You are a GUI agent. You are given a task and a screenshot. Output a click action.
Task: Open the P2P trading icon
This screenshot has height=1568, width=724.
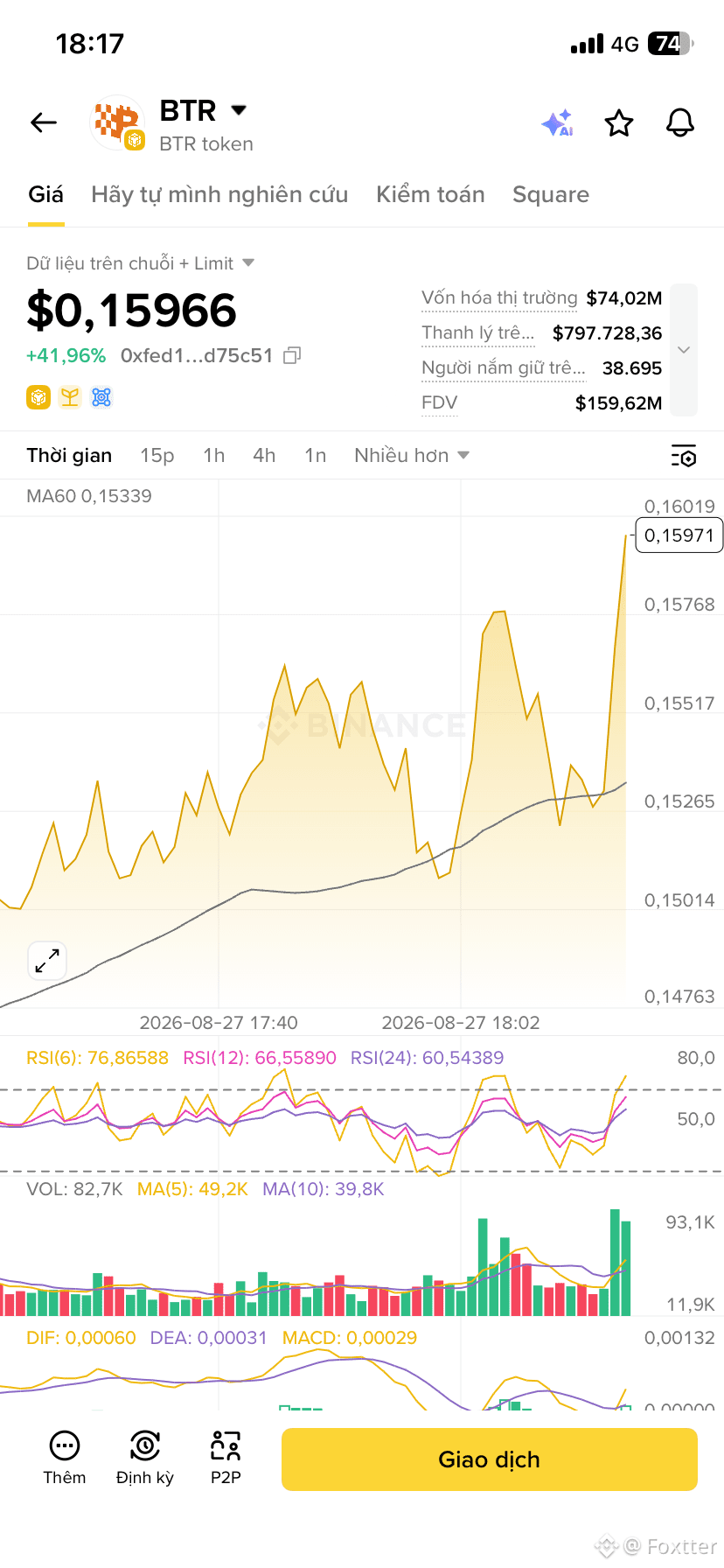(x=226, y=1446)
